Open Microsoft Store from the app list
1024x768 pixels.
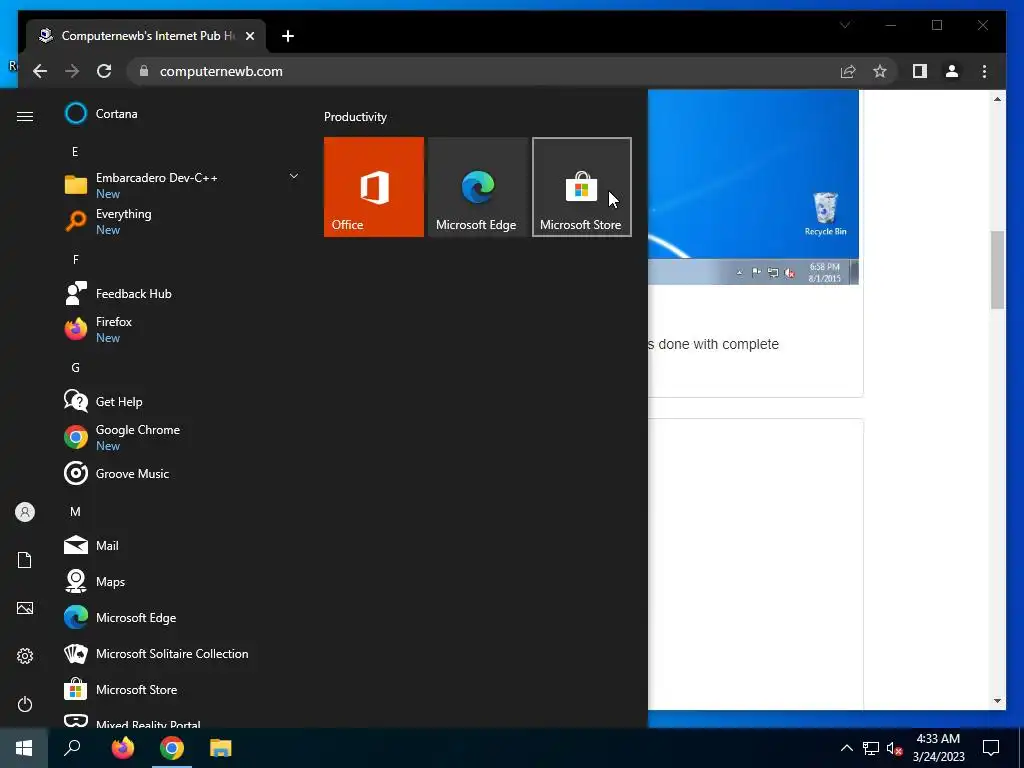click(x=180, y=690)
